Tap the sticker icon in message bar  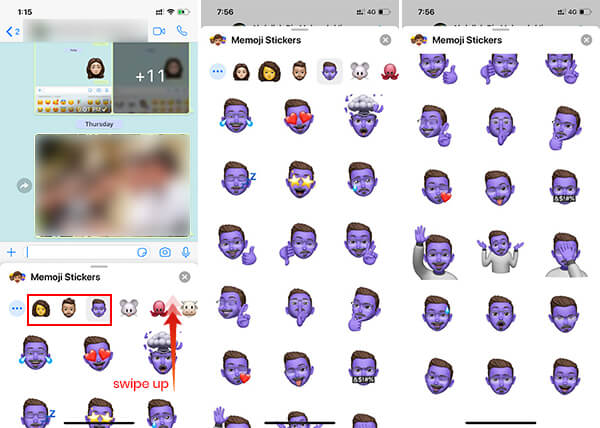[x=142, y=252]
